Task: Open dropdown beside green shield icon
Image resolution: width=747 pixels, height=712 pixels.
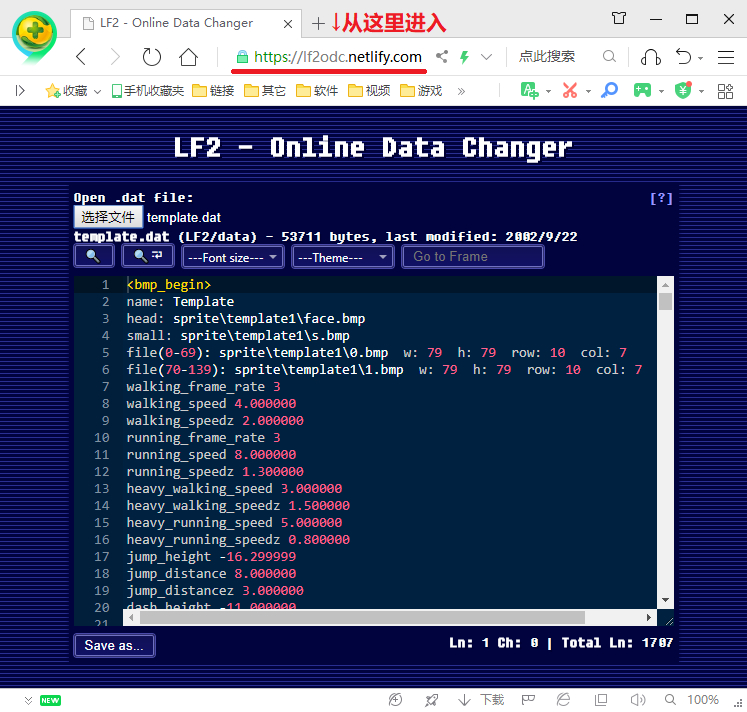Action: point(701,91)
